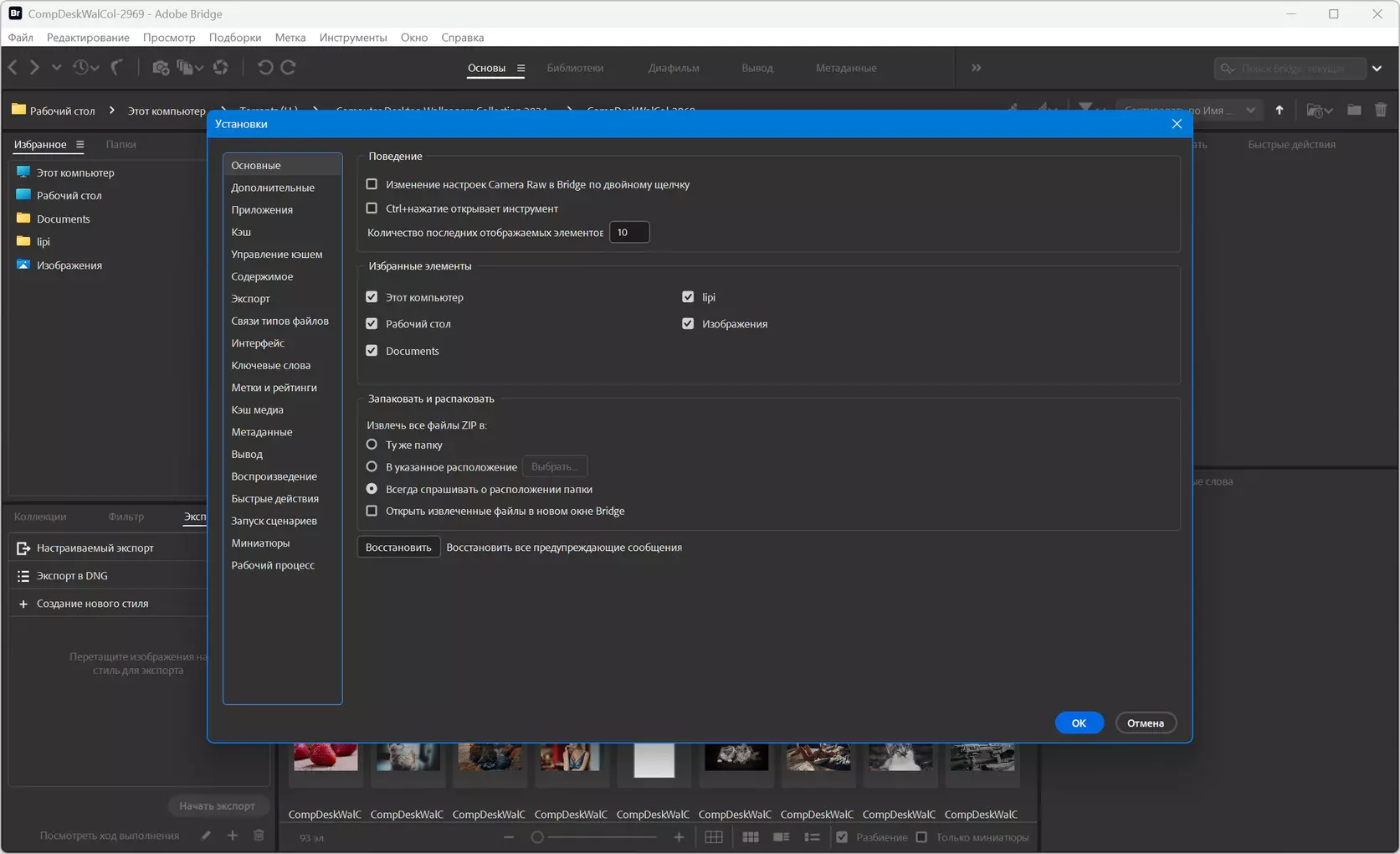Select the 'Ту же папку' radio option
Screen dimensions: 1400x854
pos(372,445)
